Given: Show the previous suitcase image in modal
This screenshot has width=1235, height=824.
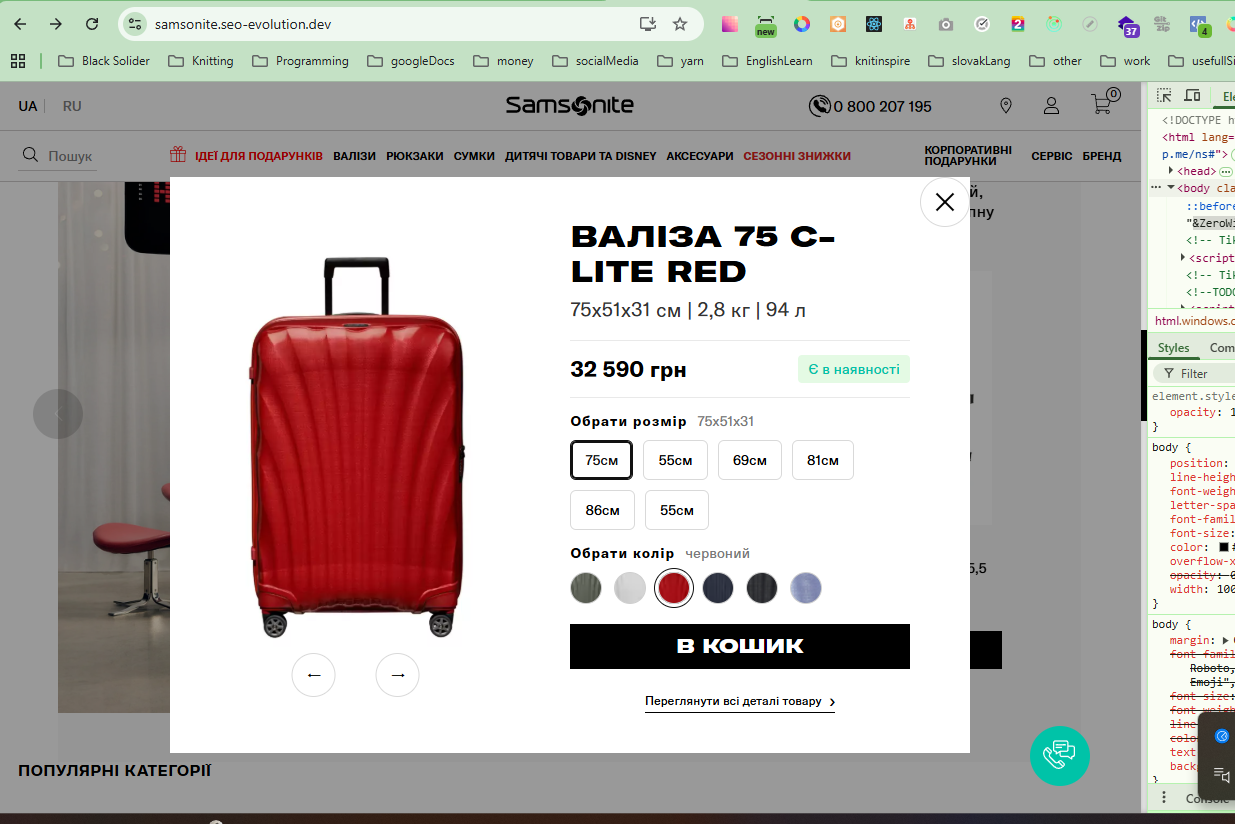Looking at the screenshot, I should 313,675.
